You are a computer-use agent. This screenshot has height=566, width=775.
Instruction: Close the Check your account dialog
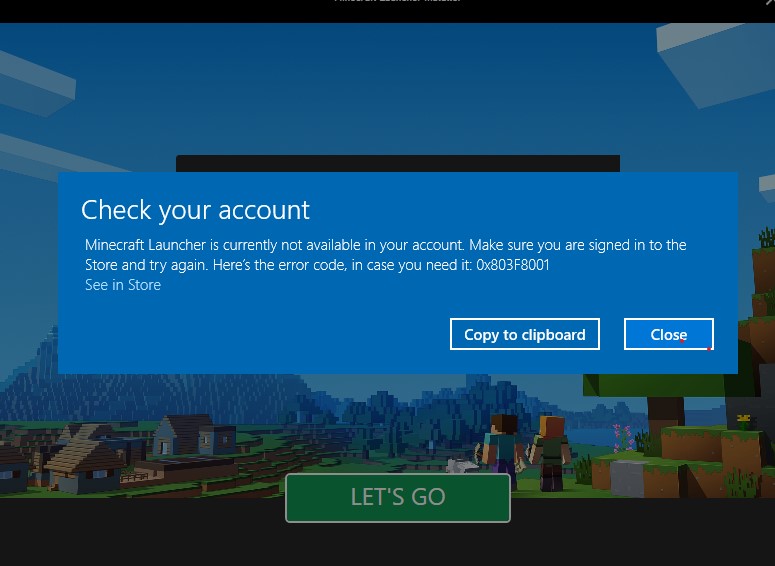click(x=668, y=334)
